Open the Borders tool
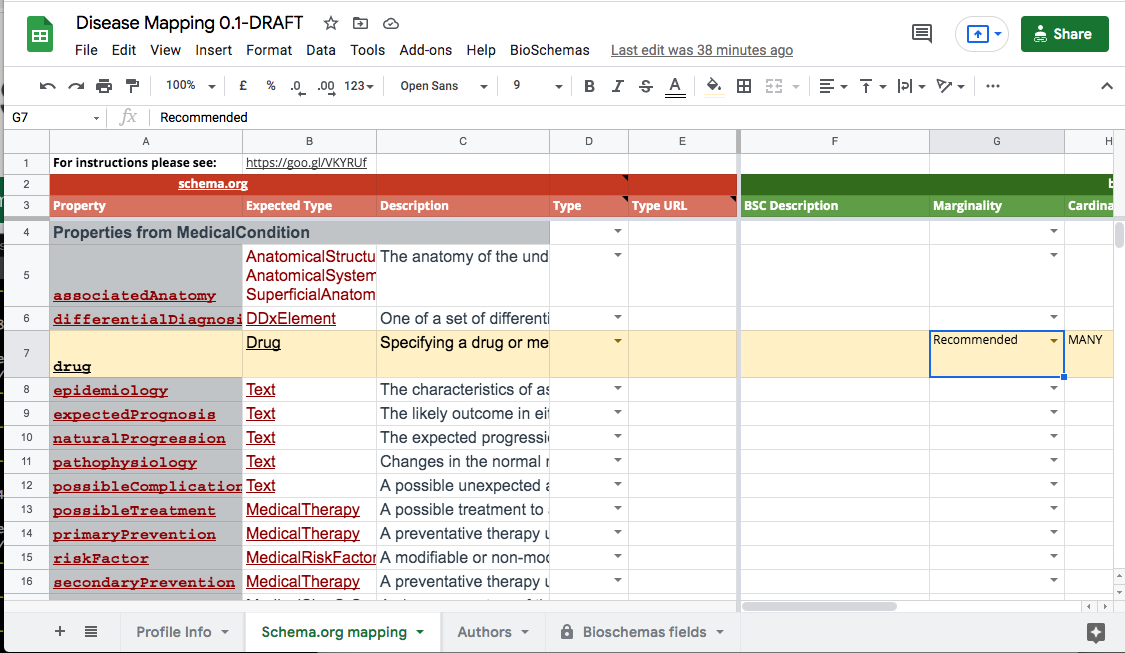Viewport: 1125px width, 653px height. pos(743,86)
